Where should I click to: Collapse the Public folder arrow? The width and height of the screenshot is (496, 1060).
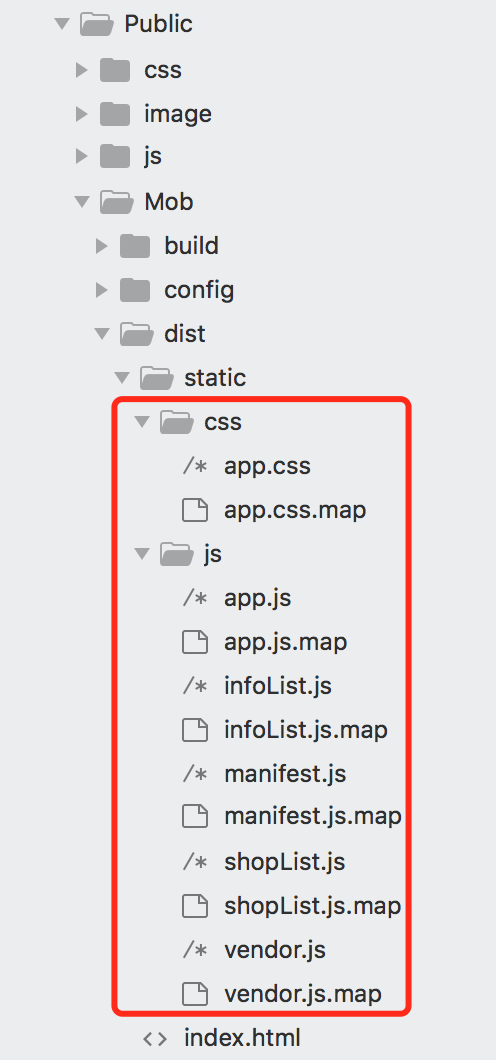pyautogui.click(x=62, y=24)
